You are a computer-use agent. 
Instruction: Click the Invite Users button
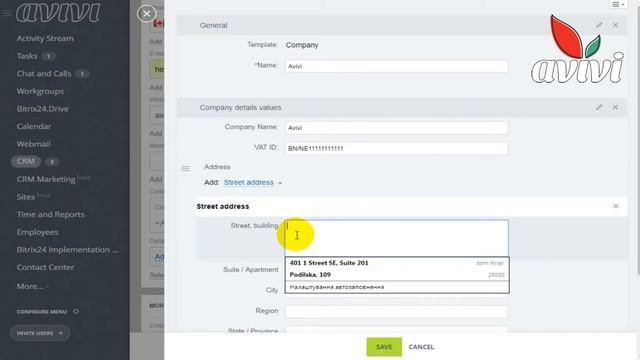40,333
